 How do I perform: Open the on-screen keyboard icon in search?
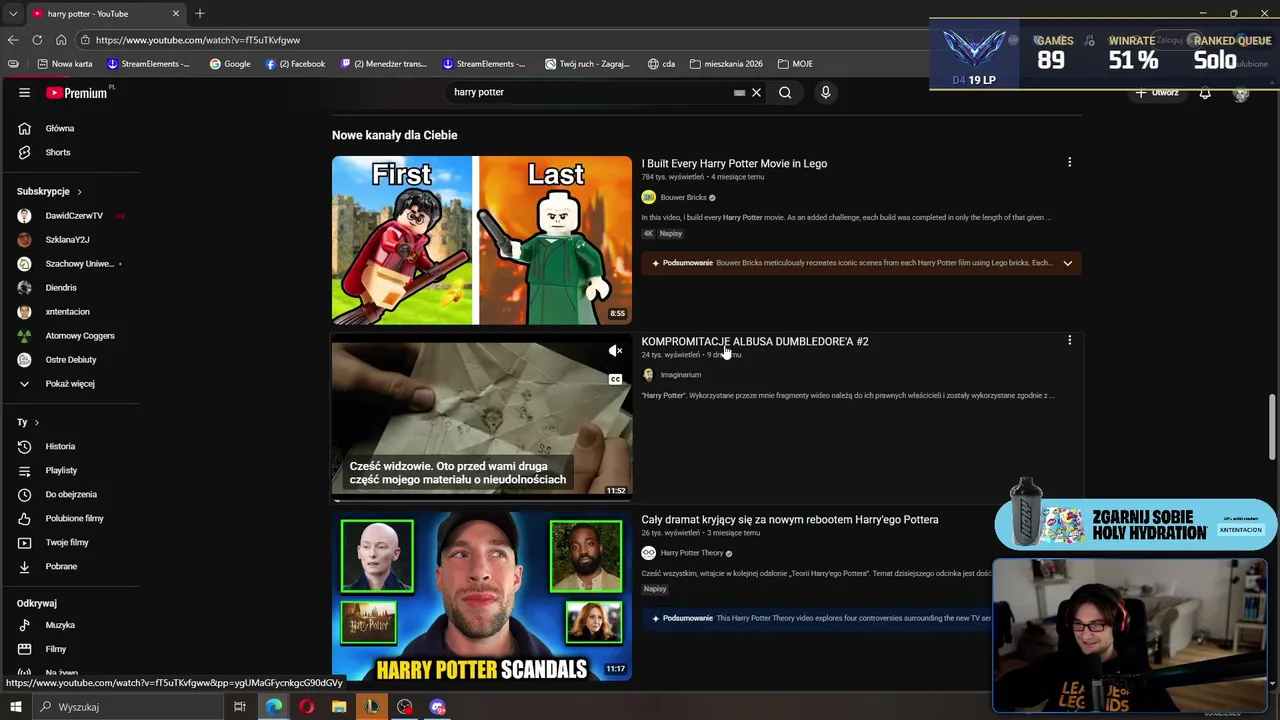pos(739,93)
